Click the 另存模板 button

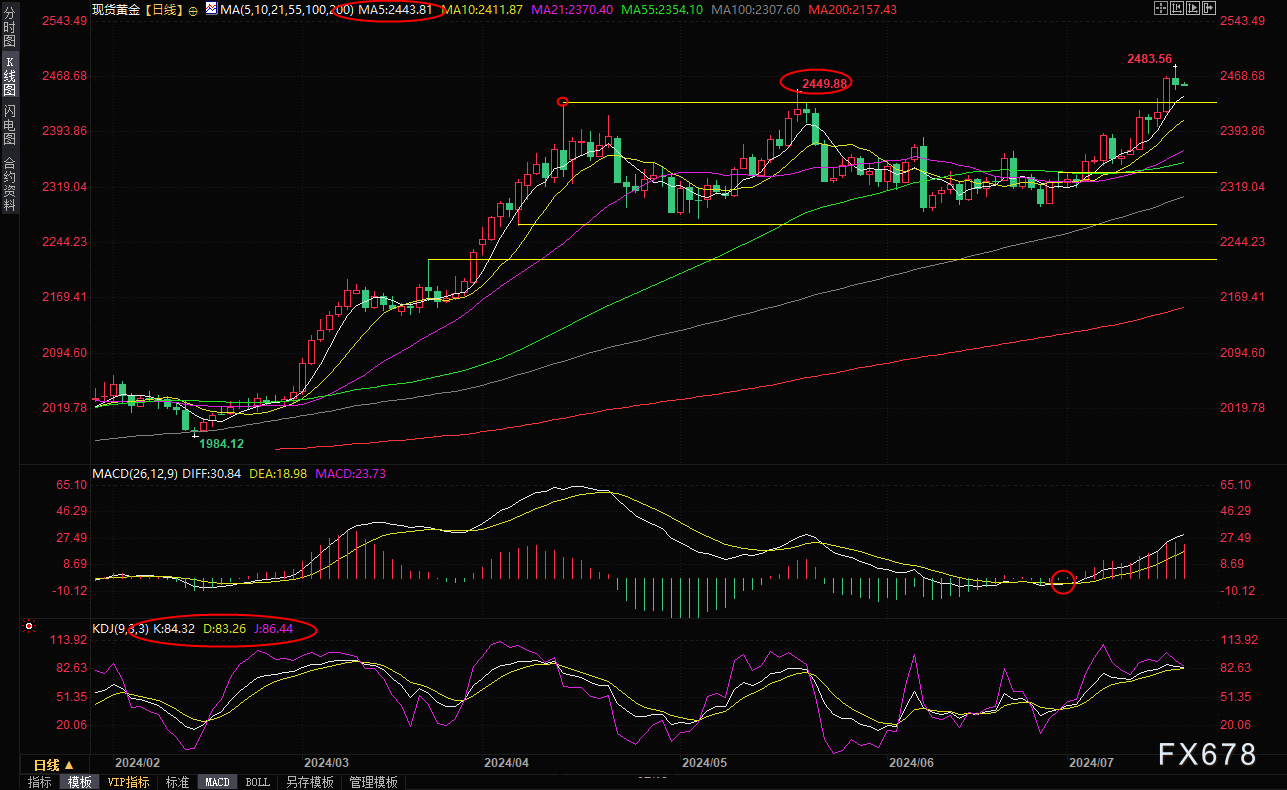click(310, 782)
